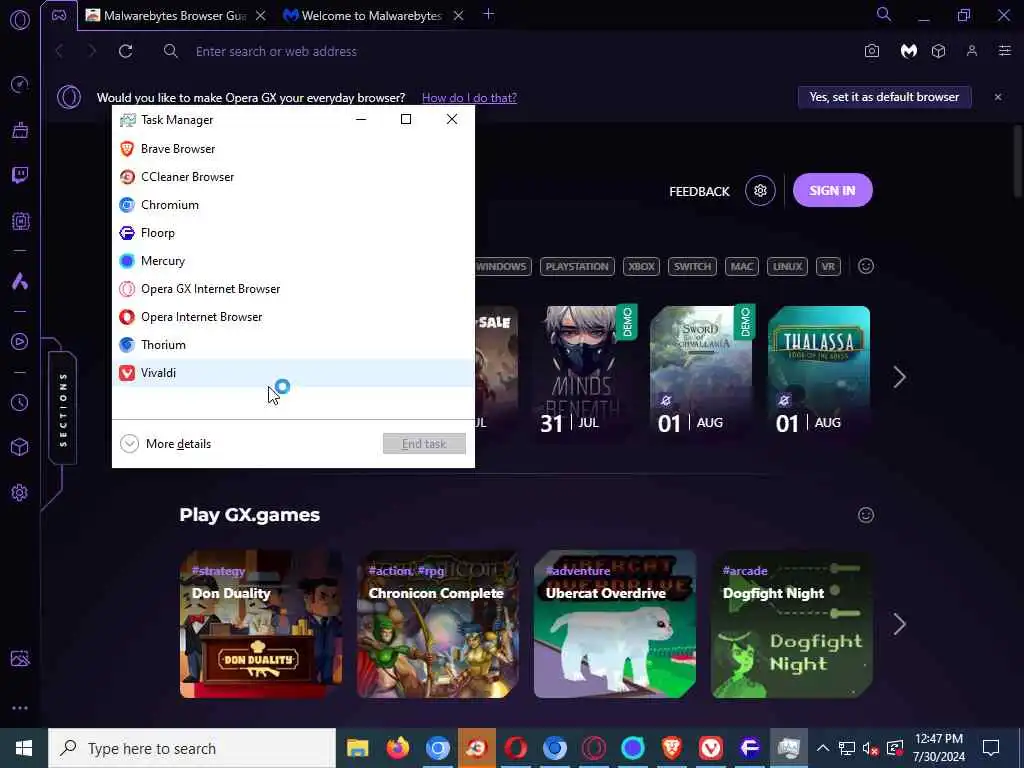Open the CPU chip icon in sidebar
The width and height of the screenshot is (1024, 768).
pos(20,221)
